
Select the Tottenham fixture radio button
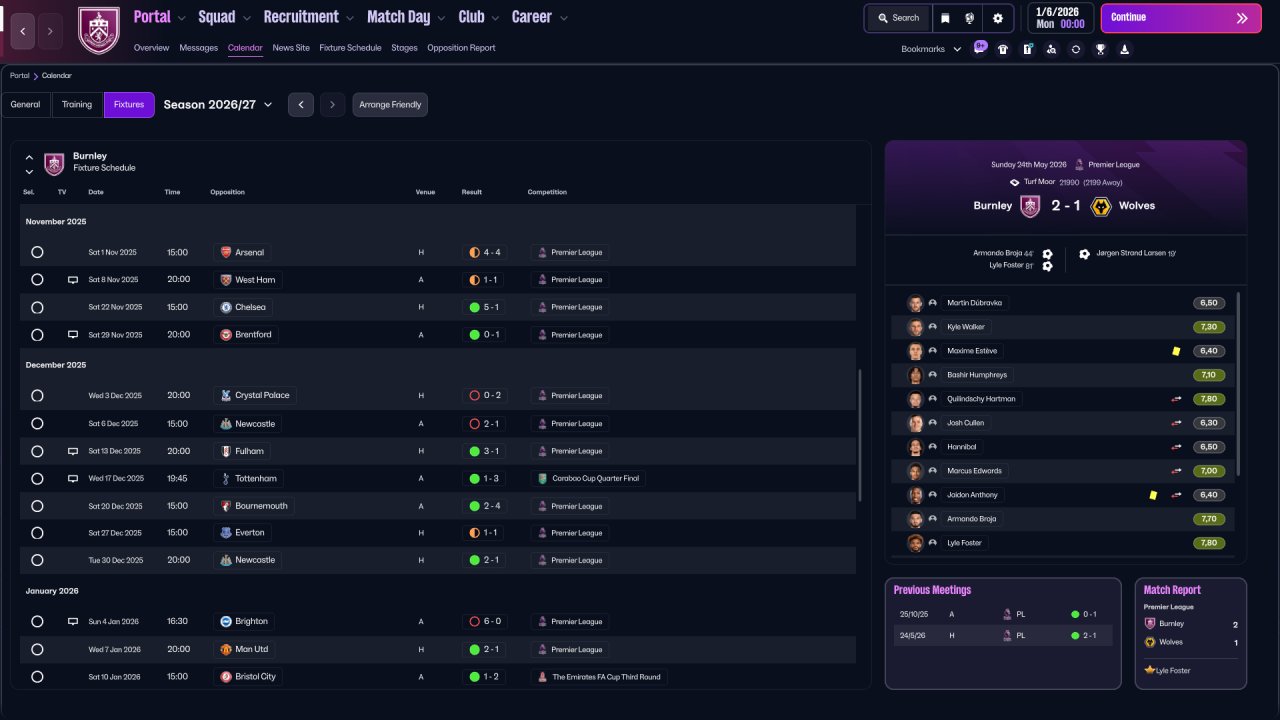coord(37,479)
